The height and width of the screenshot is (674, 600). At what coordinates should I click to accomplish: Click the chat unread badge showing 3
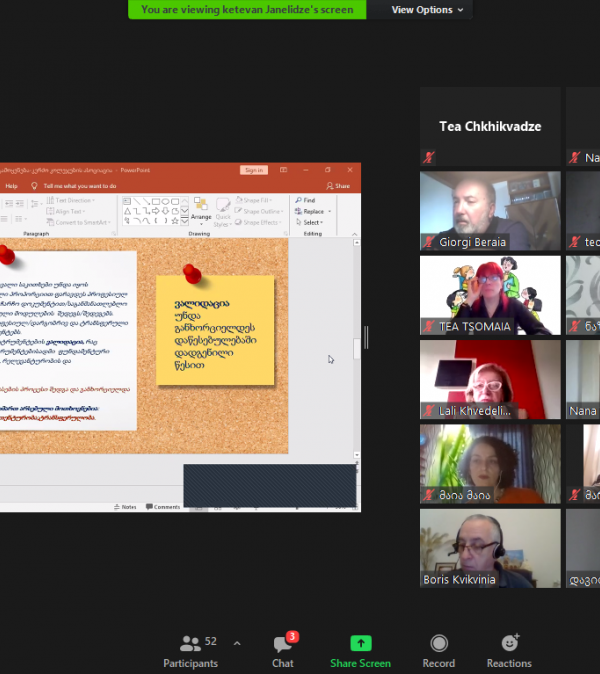[x=292, y=636]
